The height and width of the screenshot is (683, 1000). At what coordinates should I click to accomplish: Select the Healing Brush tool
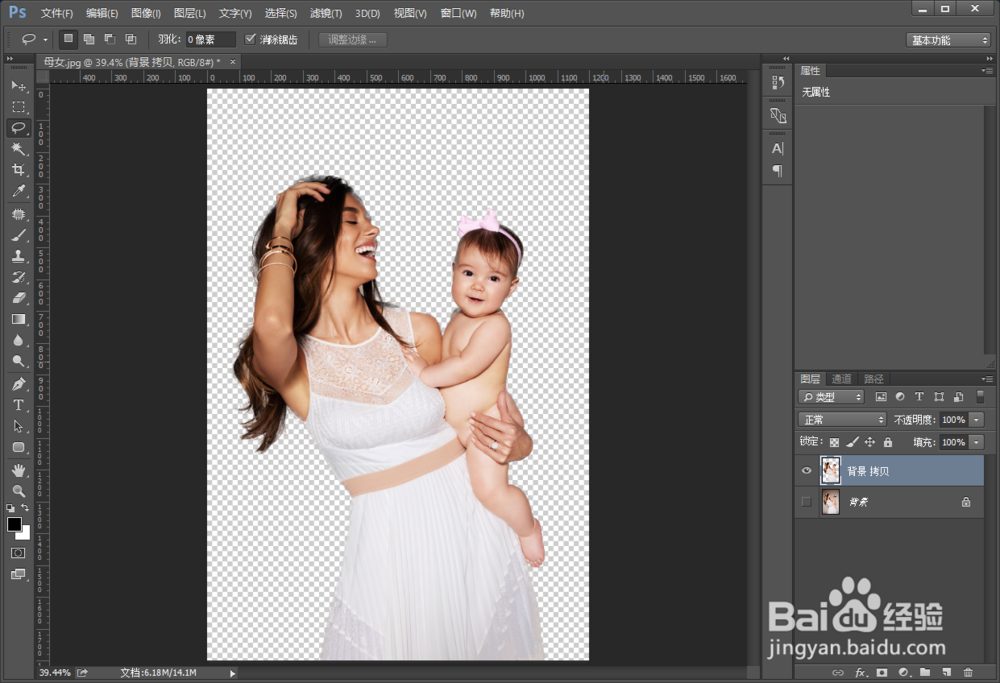18,214
